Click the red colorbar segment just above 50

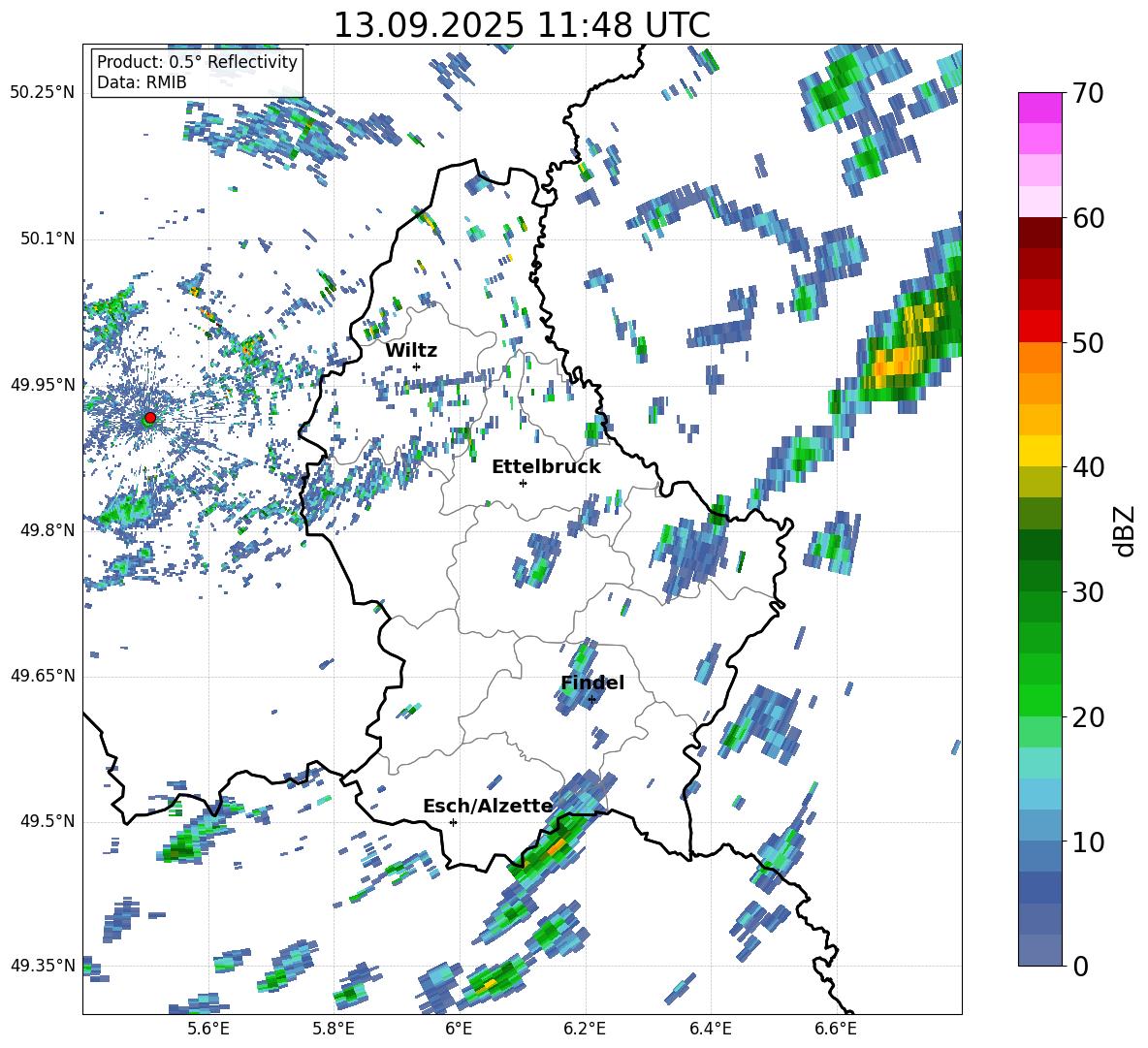(x=1039, y=327)
